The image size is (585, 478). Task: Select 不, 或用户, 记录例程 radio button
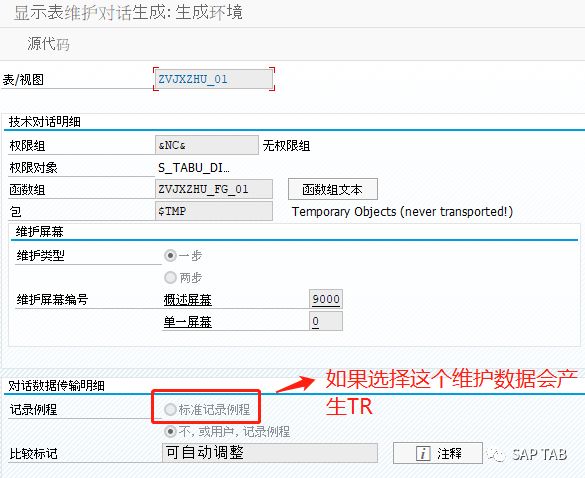point(171,432)
